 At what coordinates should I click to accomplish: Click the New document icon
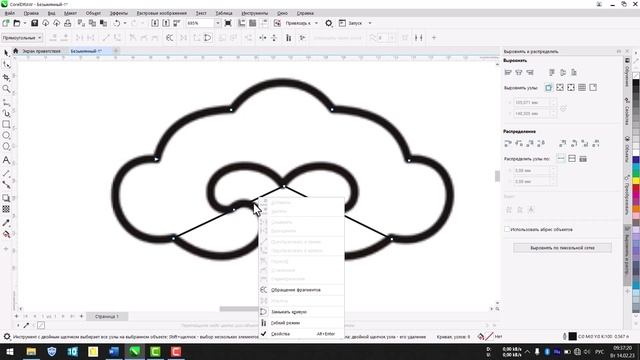(6, 23)
